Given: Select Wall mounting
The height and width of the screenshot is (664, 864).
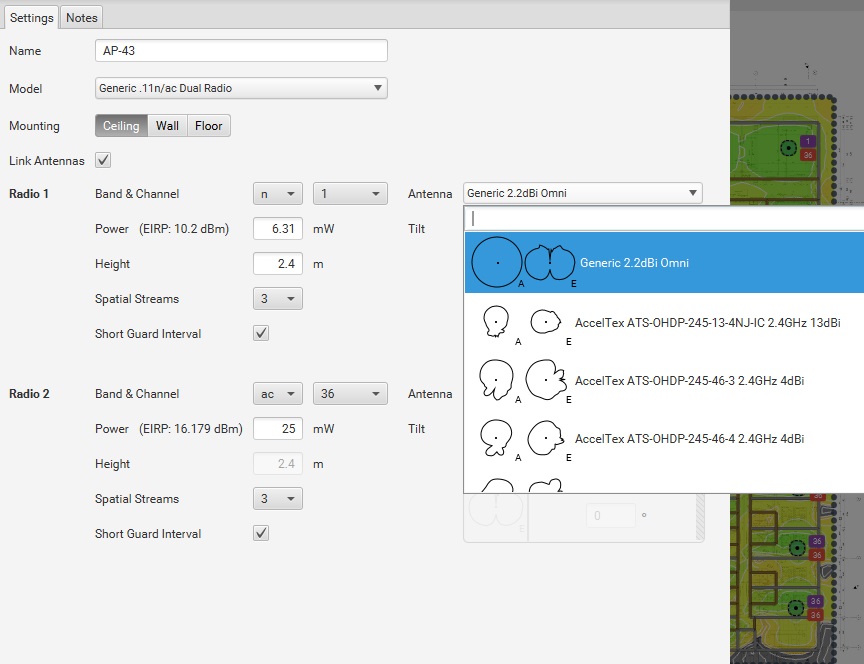Looking at the screenshot, I should point(168,126).
